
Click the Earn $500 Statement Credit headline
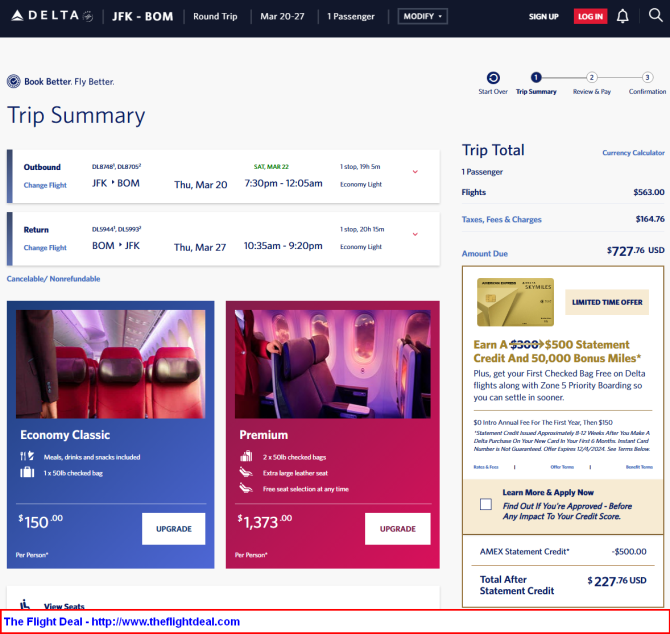[557, 351]
